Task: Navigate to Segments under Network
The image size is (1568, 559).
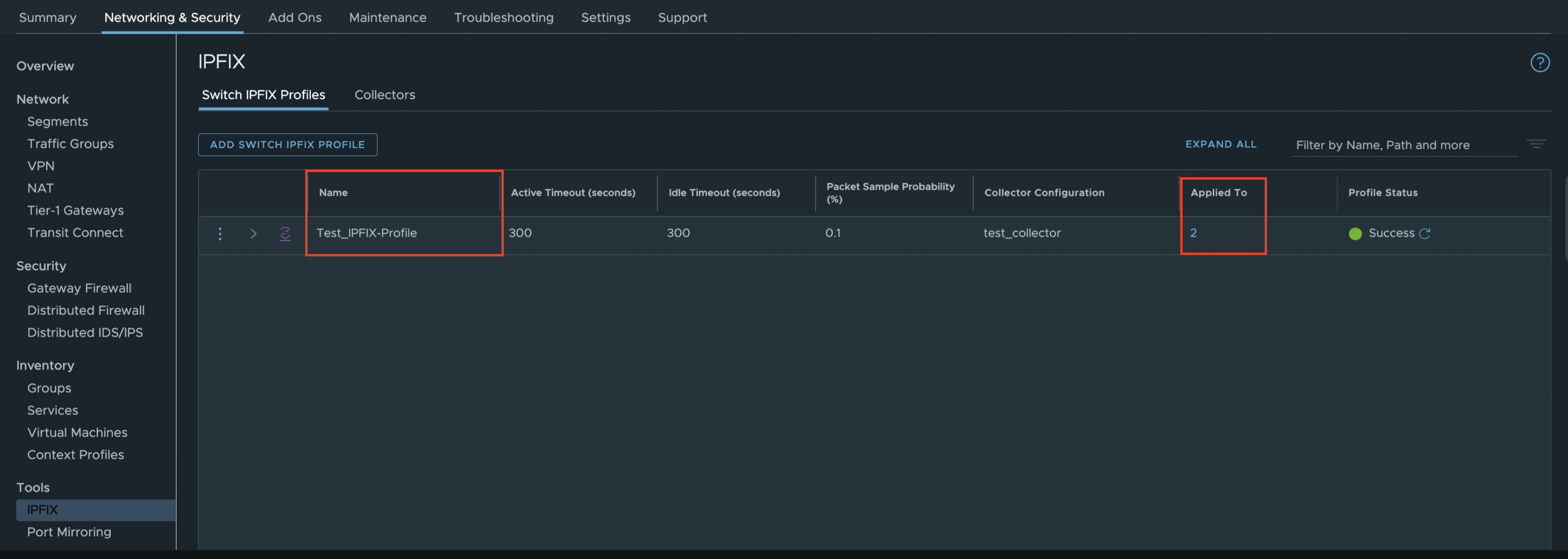Action: pos(57,121)
